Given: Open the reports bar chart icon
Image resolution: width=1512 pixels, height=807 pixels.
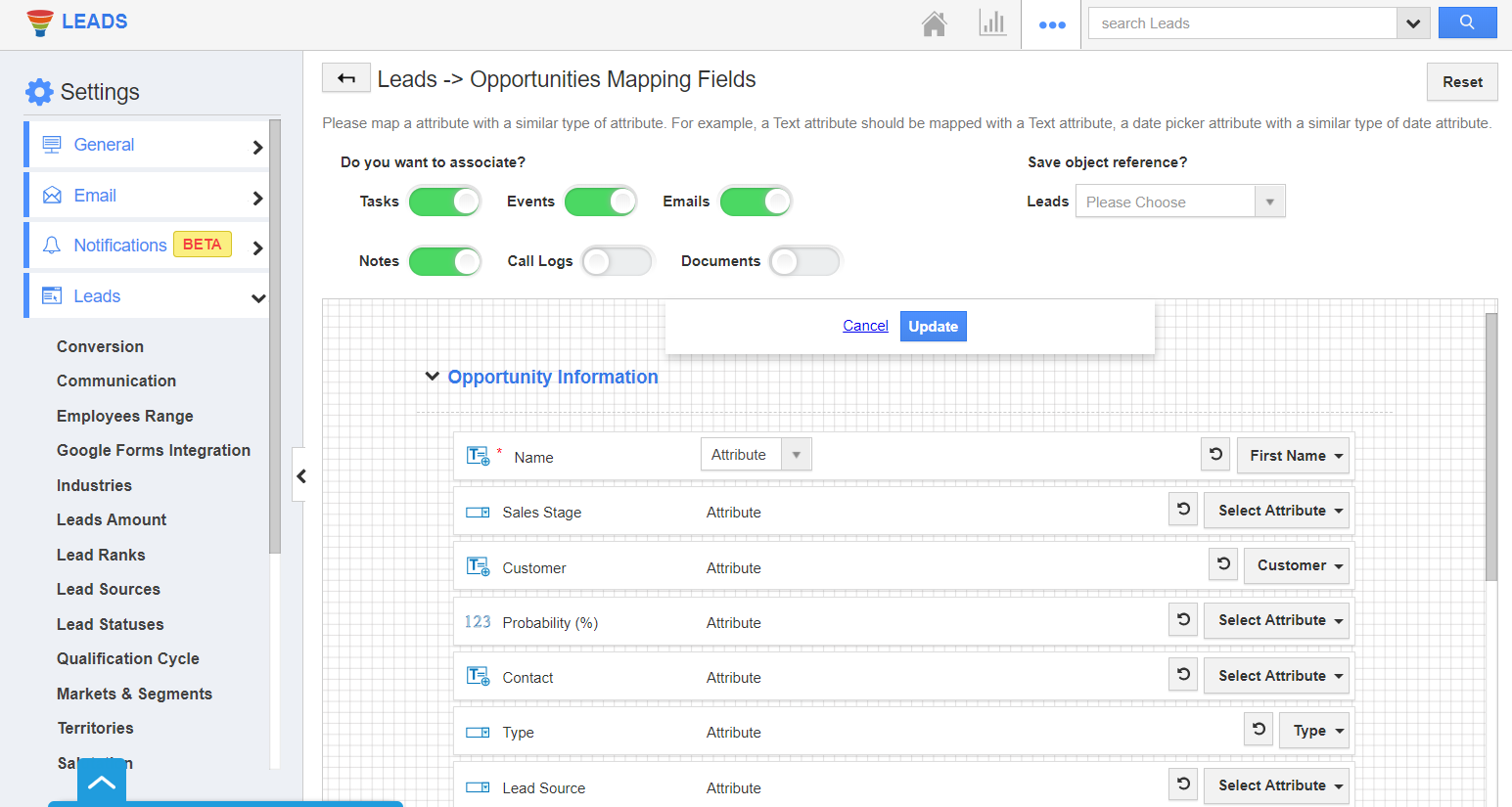Looking at the screenshot, I should [992, 23].
